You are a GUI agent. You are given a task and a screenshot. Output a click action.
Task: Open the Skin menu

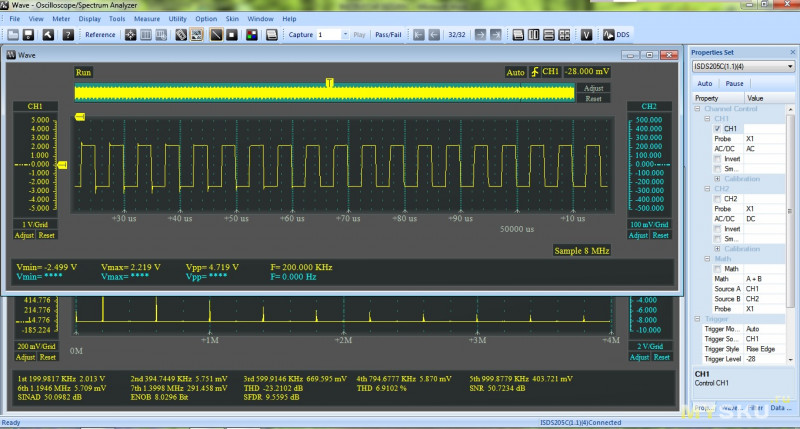tap(232, 19)
